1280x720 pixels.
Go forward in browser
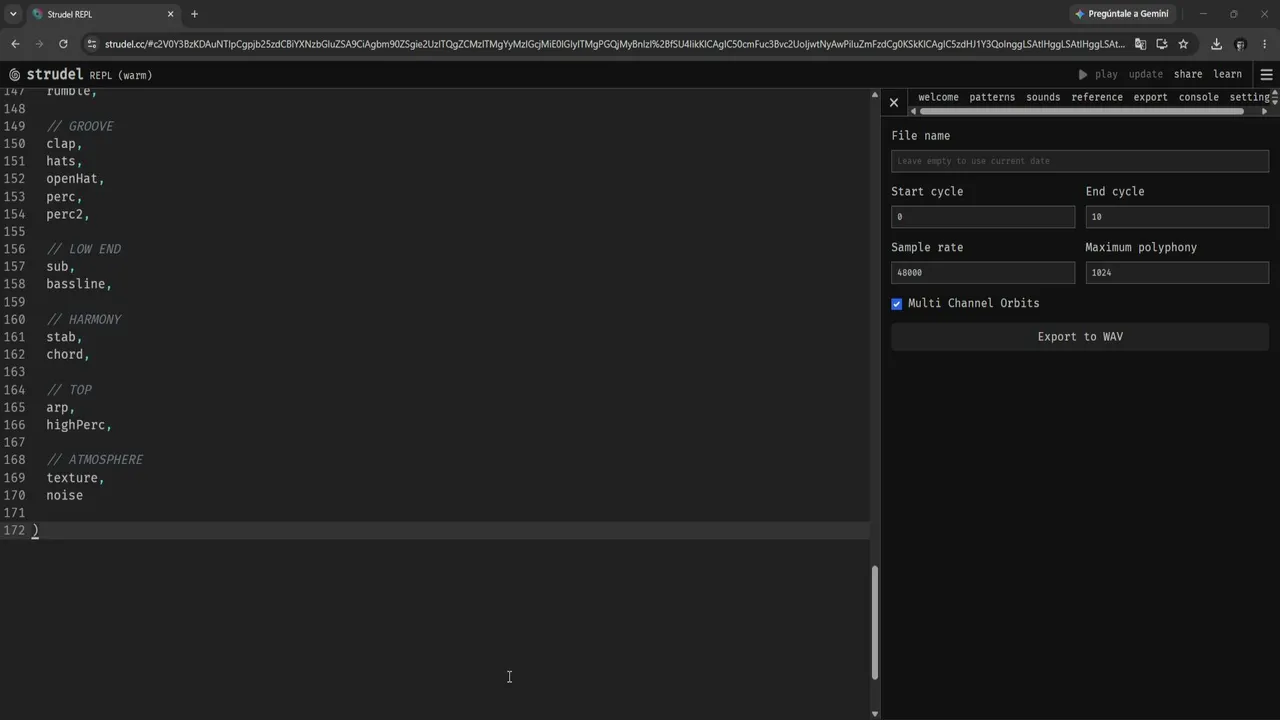[39, 44]
